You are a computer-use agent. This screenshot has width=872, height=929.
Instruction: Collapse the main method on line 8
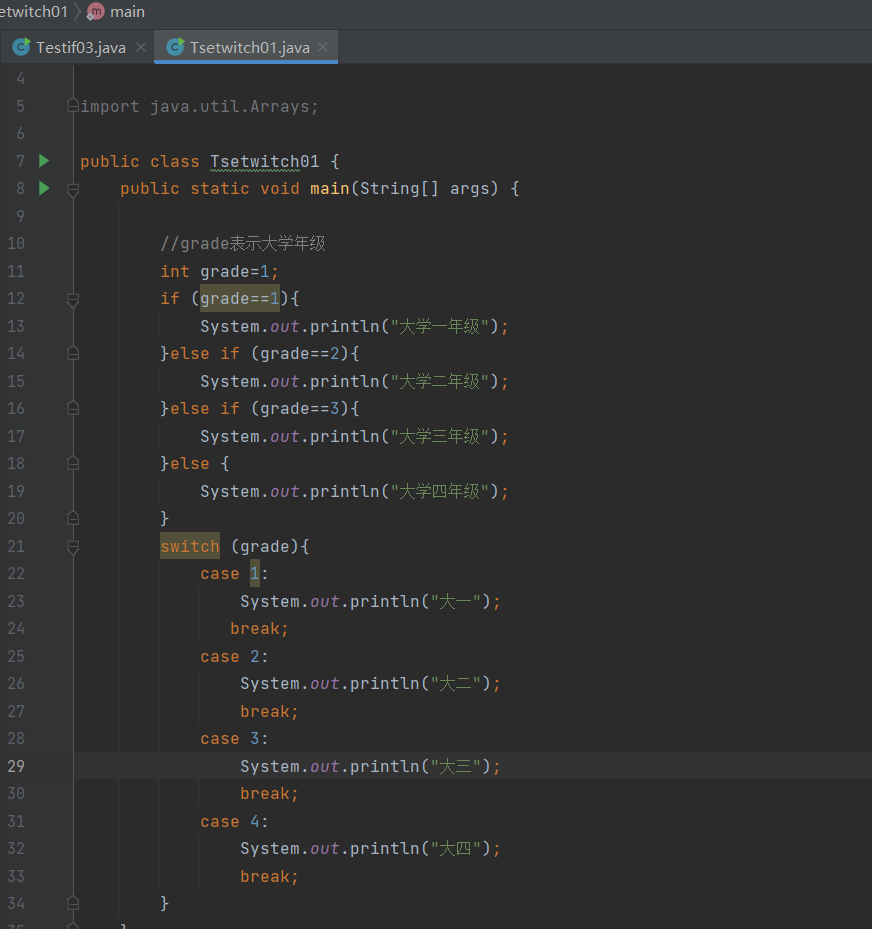[73, 190]
